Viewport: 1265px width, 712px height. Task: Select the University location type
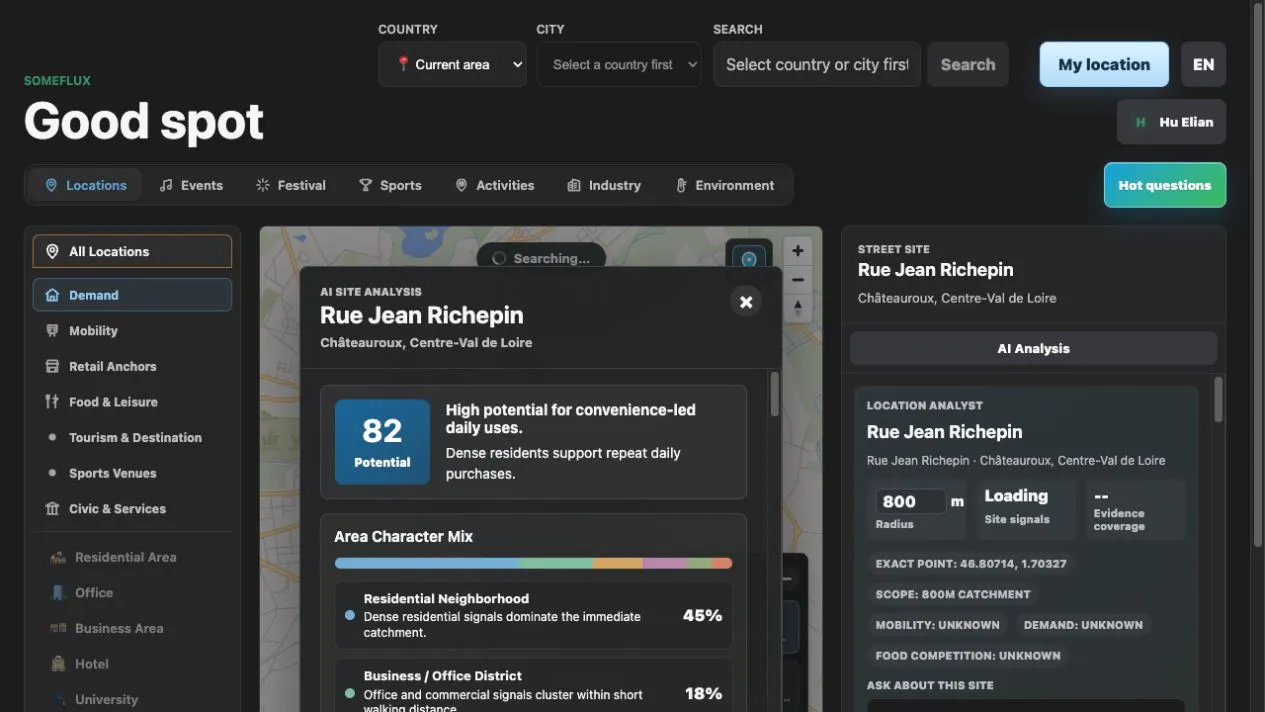point(132,699)
